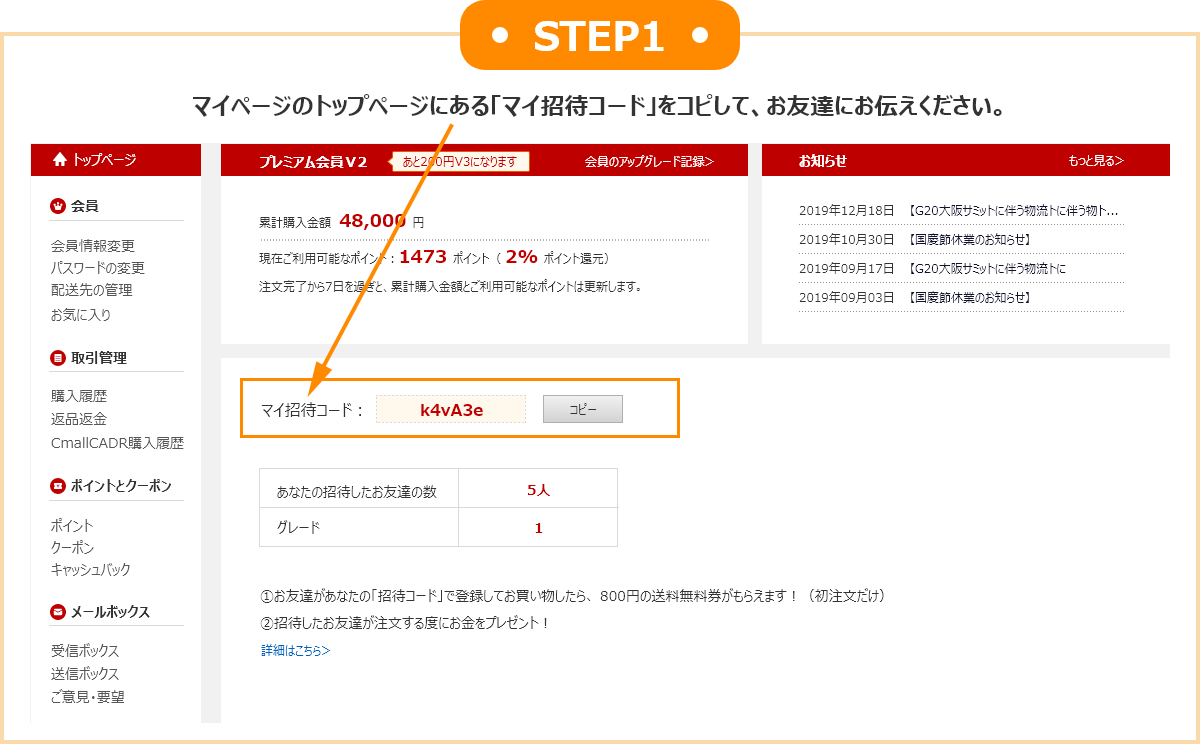Open CmallCADR購入履歴
The width and height of the screenshot is (1200, 744).
coord(117,443)
